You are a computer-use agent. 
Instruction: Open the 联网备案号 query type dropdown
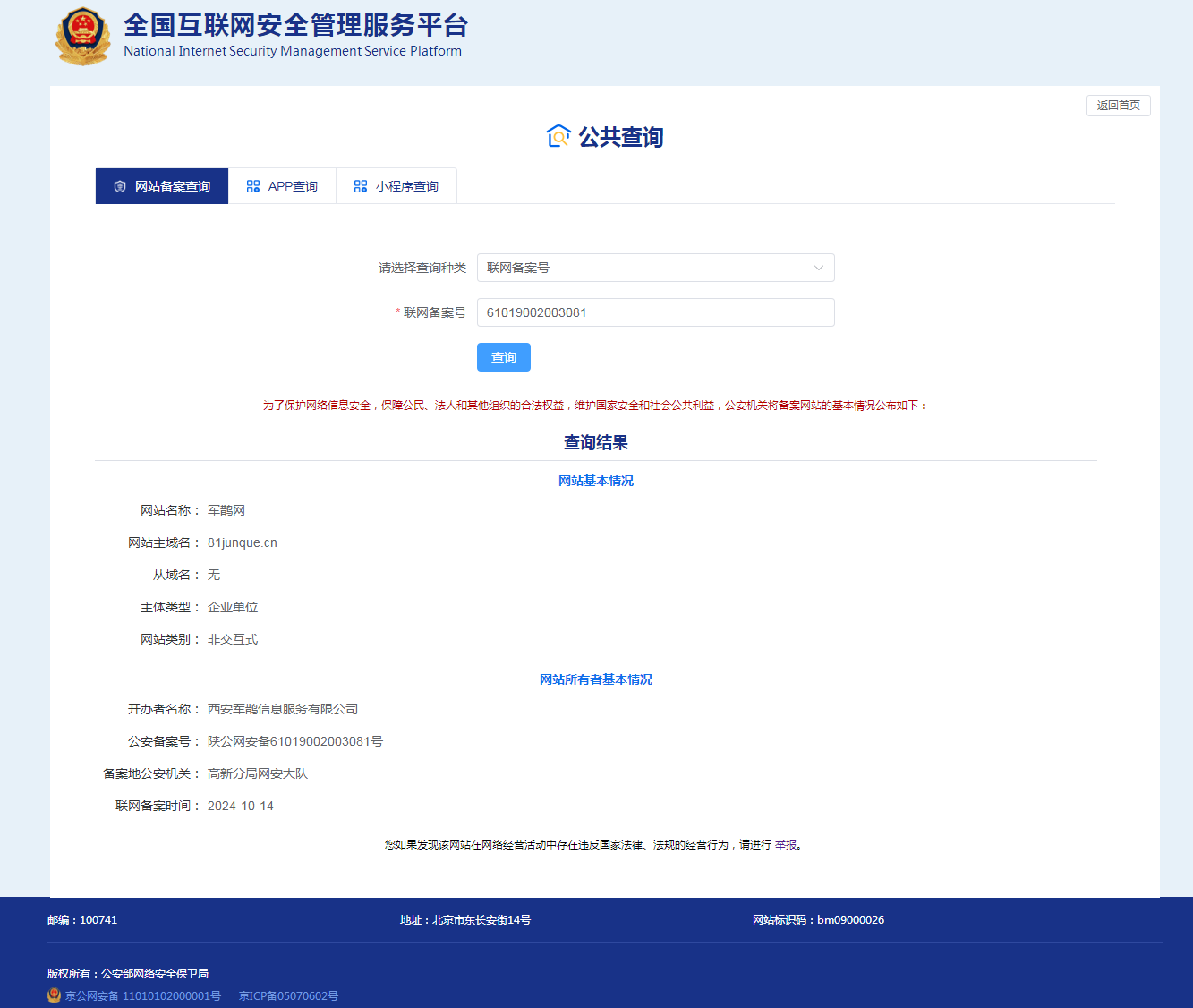(655, 268)
